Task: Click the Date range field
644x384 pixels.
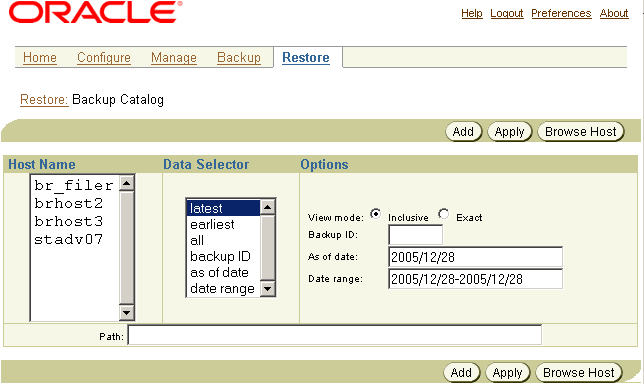Action: (475, 279)
